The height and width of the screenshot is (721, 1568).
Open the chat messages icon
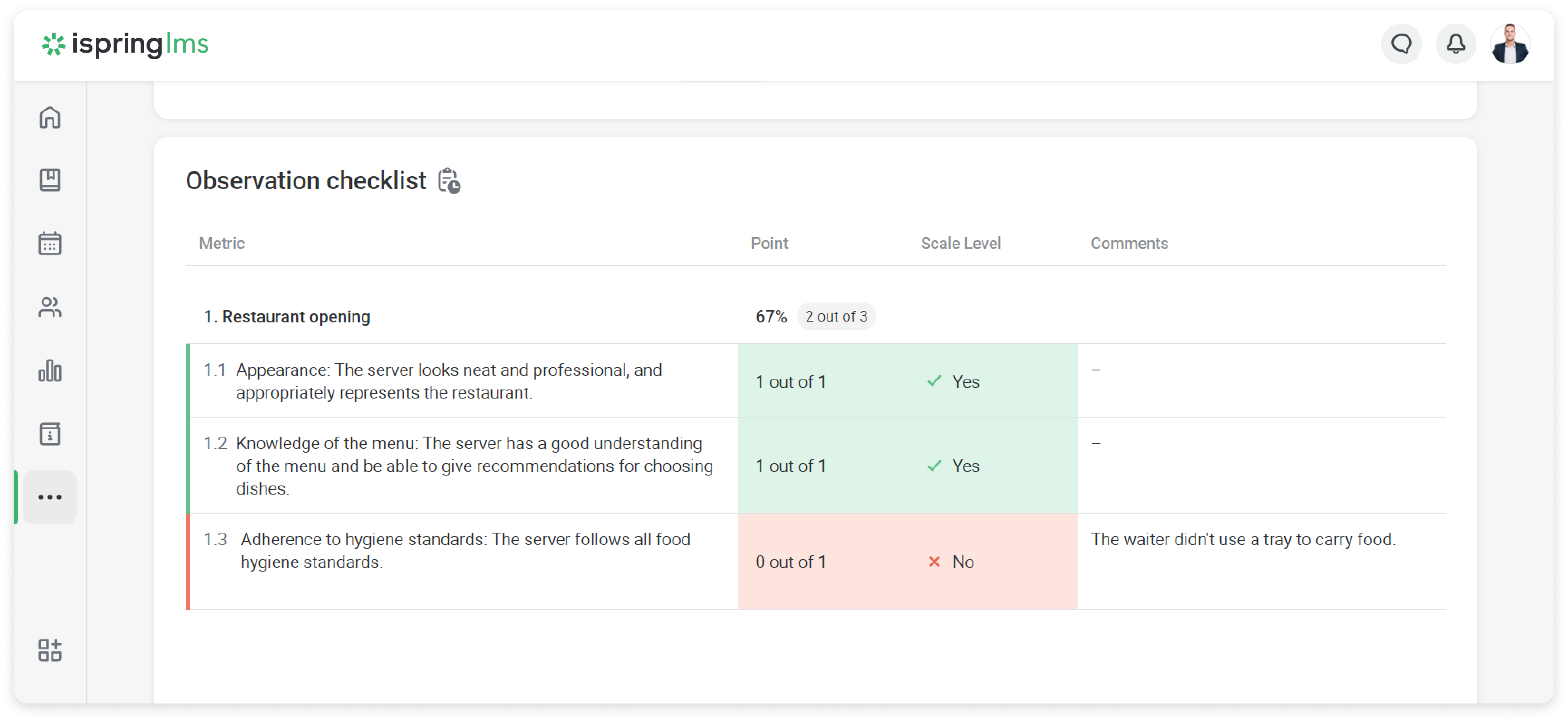click(1401, 44)
